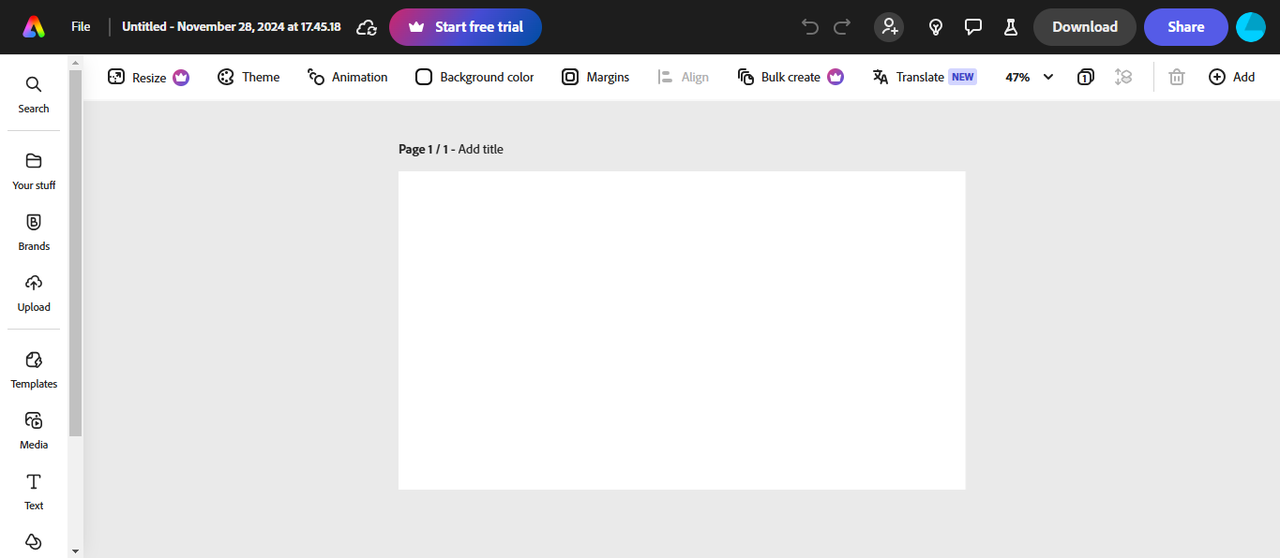Viewport: 1280px width, 558px height.
Task: Click the Adobe Express home logo
Action: 34,27
